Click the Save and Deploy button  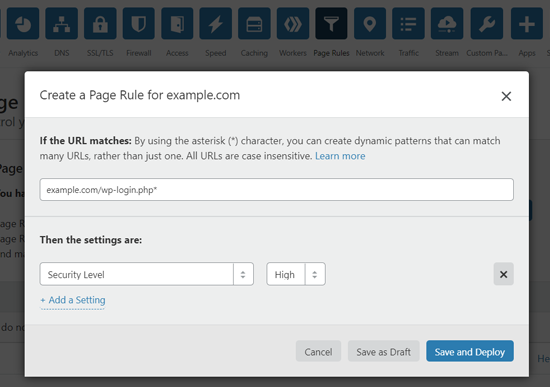tap(470, 351)
